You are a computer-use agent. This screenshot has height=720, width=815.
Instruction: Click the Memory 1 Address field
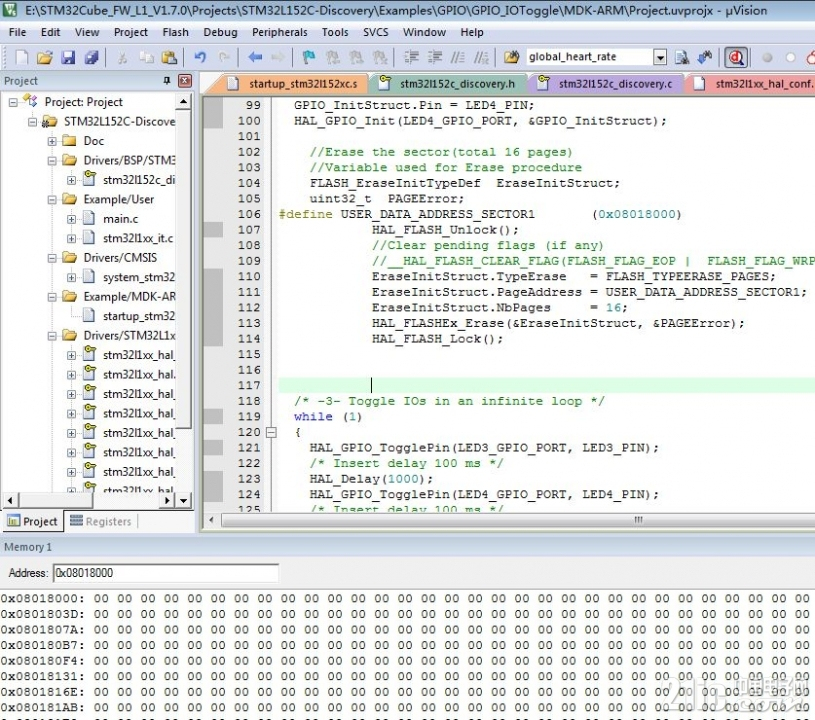pyautogui.click(x=166, y=573)
